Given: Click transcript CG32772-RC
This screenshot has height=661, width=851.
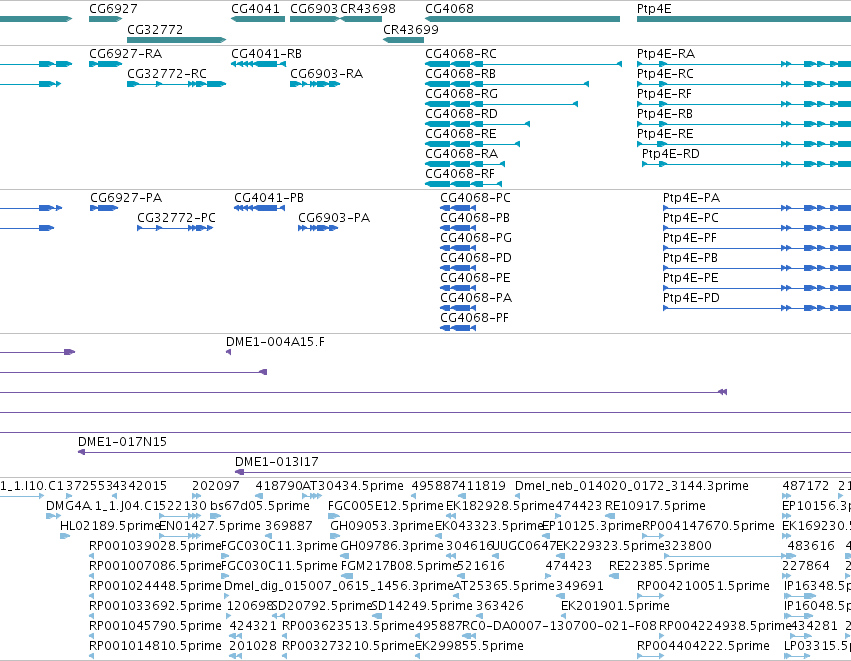Looking at the screenshot, I should click(176, 84).
